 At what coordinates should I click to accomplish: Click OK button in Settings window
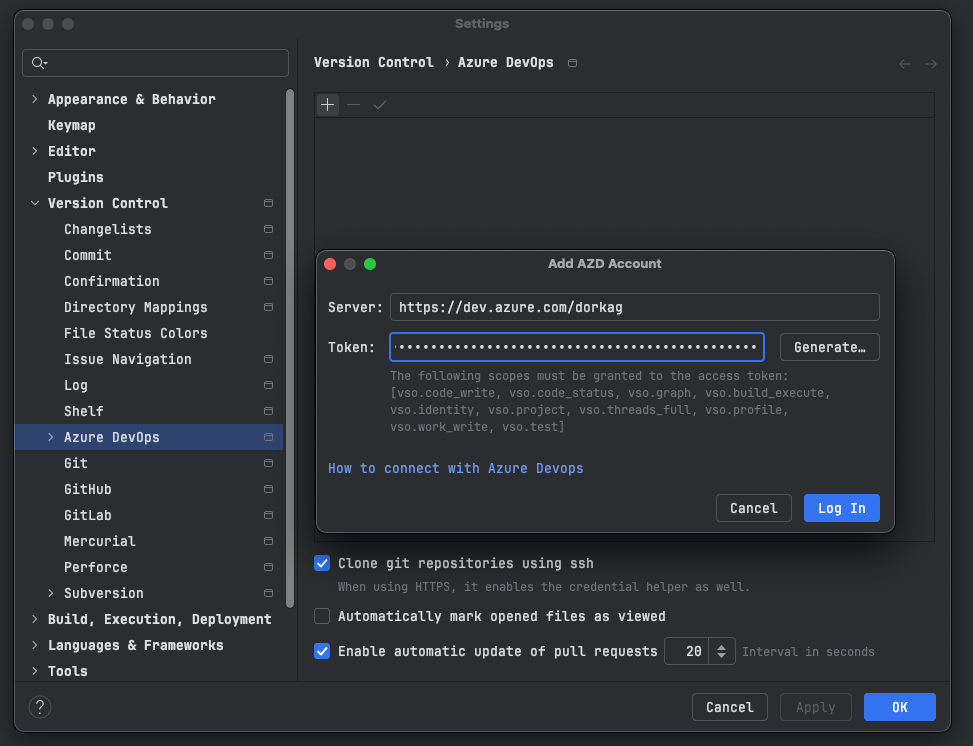[x=900, y=707]
